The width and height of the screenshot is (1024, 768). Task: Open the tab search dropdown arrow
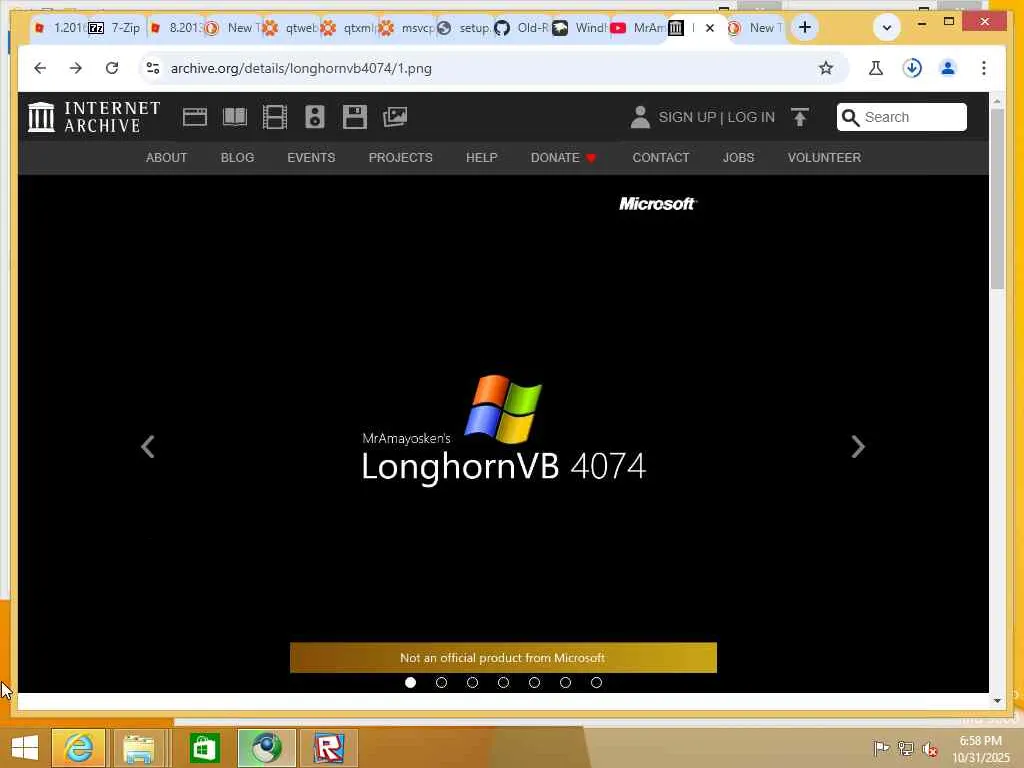(886, 28)
